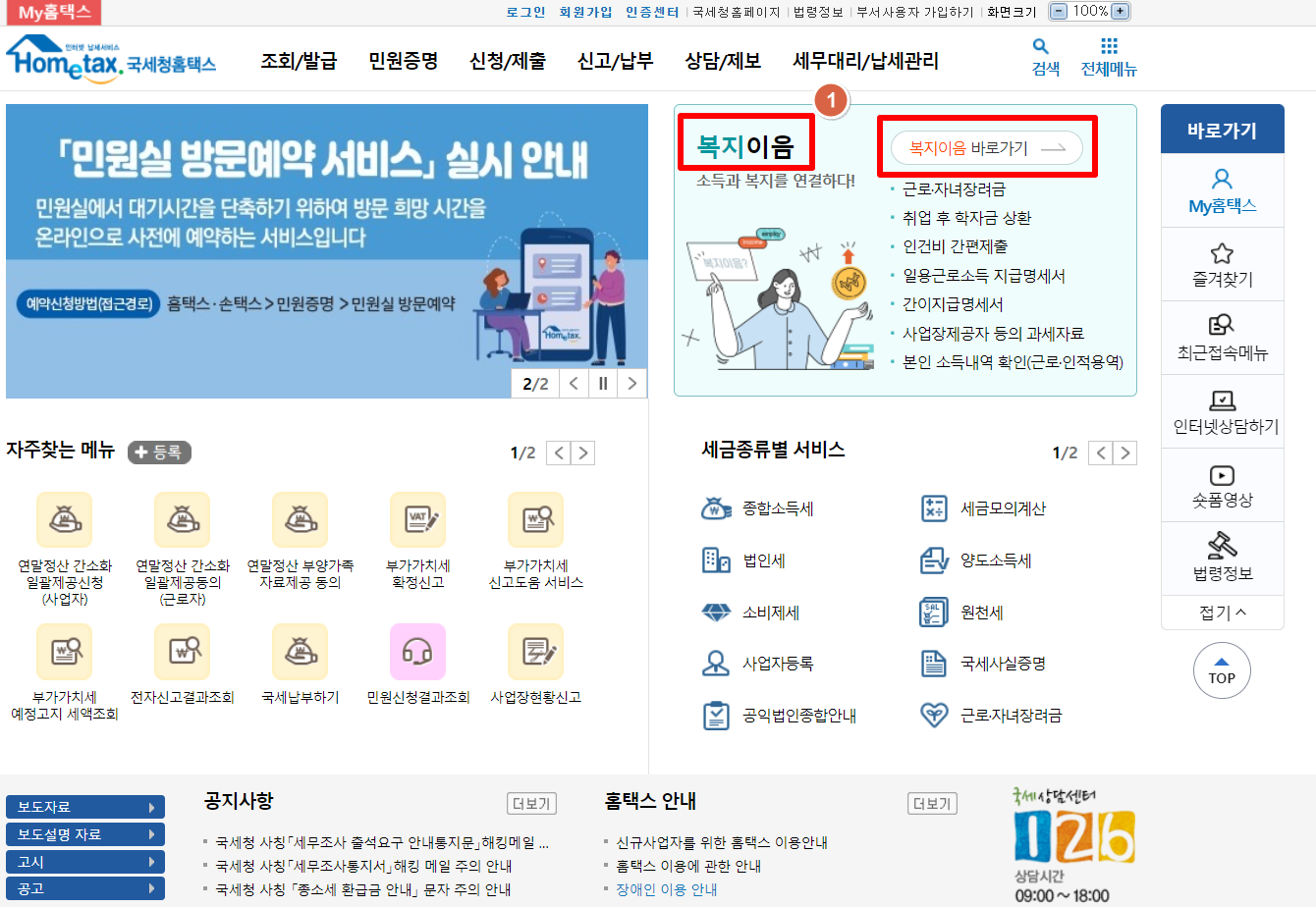The width and height of the screenshot is (1316, 907).
Task: Go to next 자주찾는 메뉴 page
Action: [x=583, y=453]
